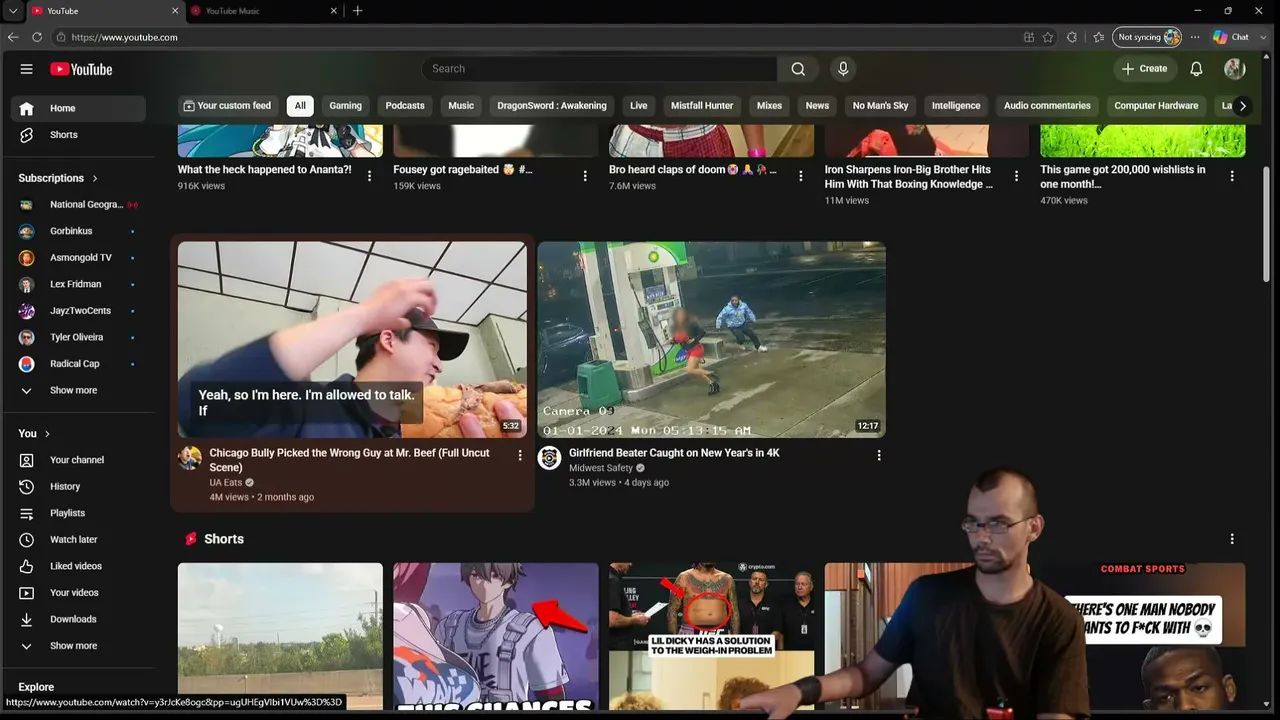The height and width of the screenshot is (720, 1280).
Task: Click the 'Midwest Safety' channel name
Action: (601, 468)
